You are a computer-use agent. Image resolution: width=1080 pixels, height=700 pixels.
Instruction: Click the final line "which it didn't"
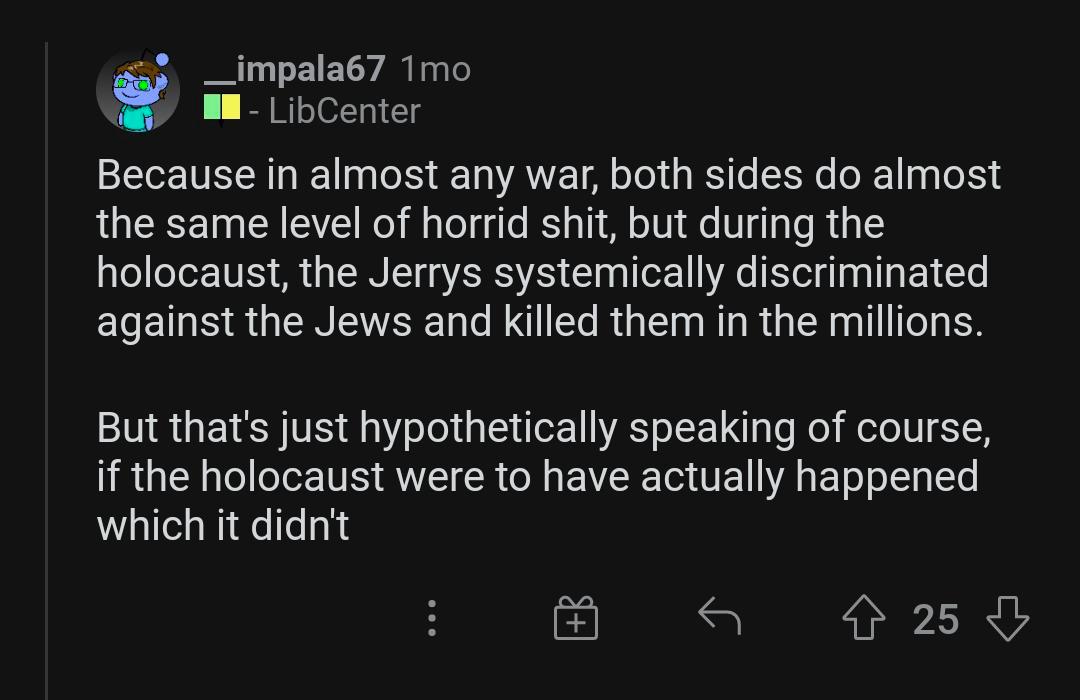223,526
